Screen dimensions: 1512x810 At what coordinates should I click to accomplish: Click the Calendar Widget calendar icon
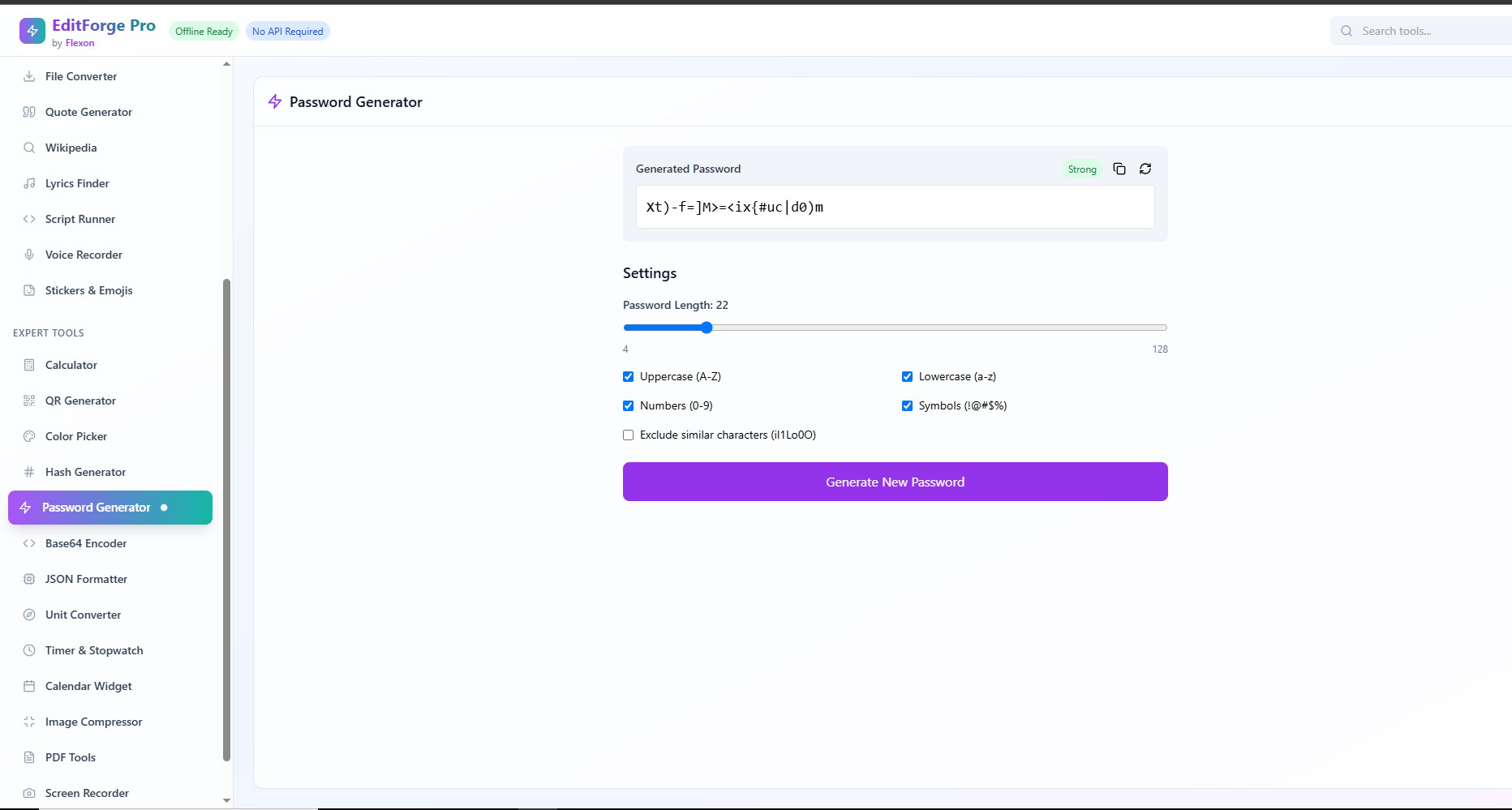coord(29,686)
